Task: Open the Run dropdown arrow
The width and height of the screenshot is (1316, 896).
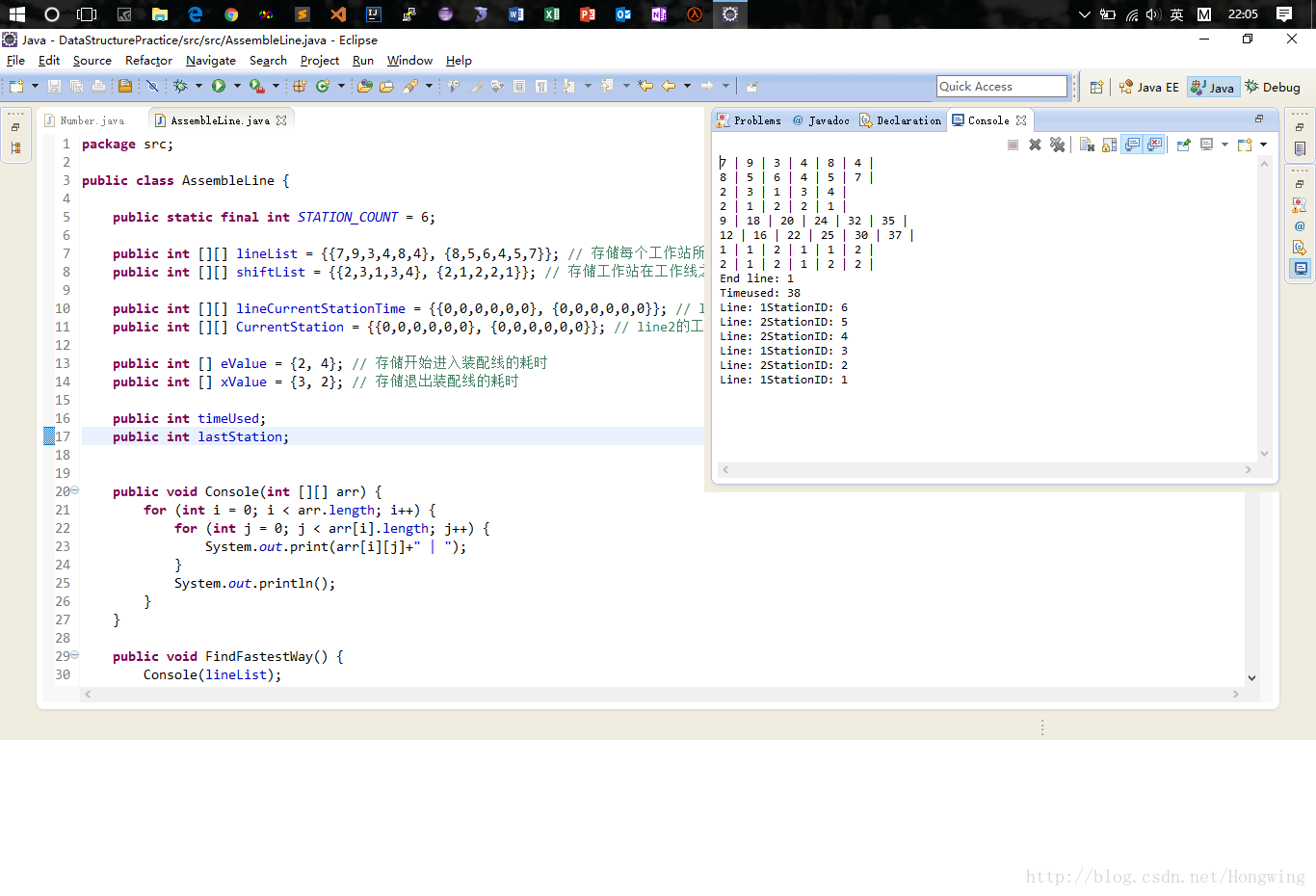Action: pos(237,86)
